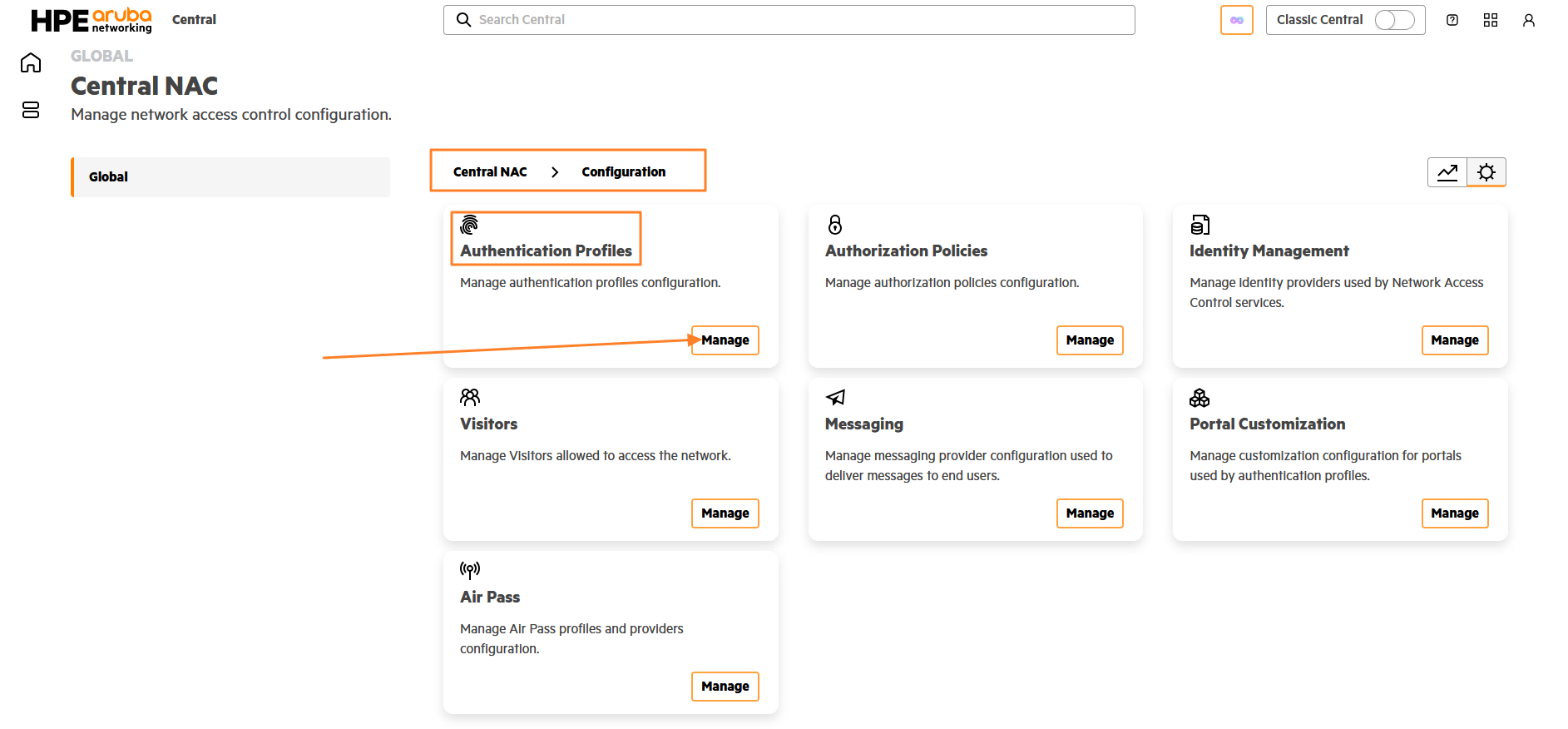The width and height of the screenshot is (1568, 729).
Task: Click the Authentication Profiles fingerprint icon
Action: [x=470, y=225]
